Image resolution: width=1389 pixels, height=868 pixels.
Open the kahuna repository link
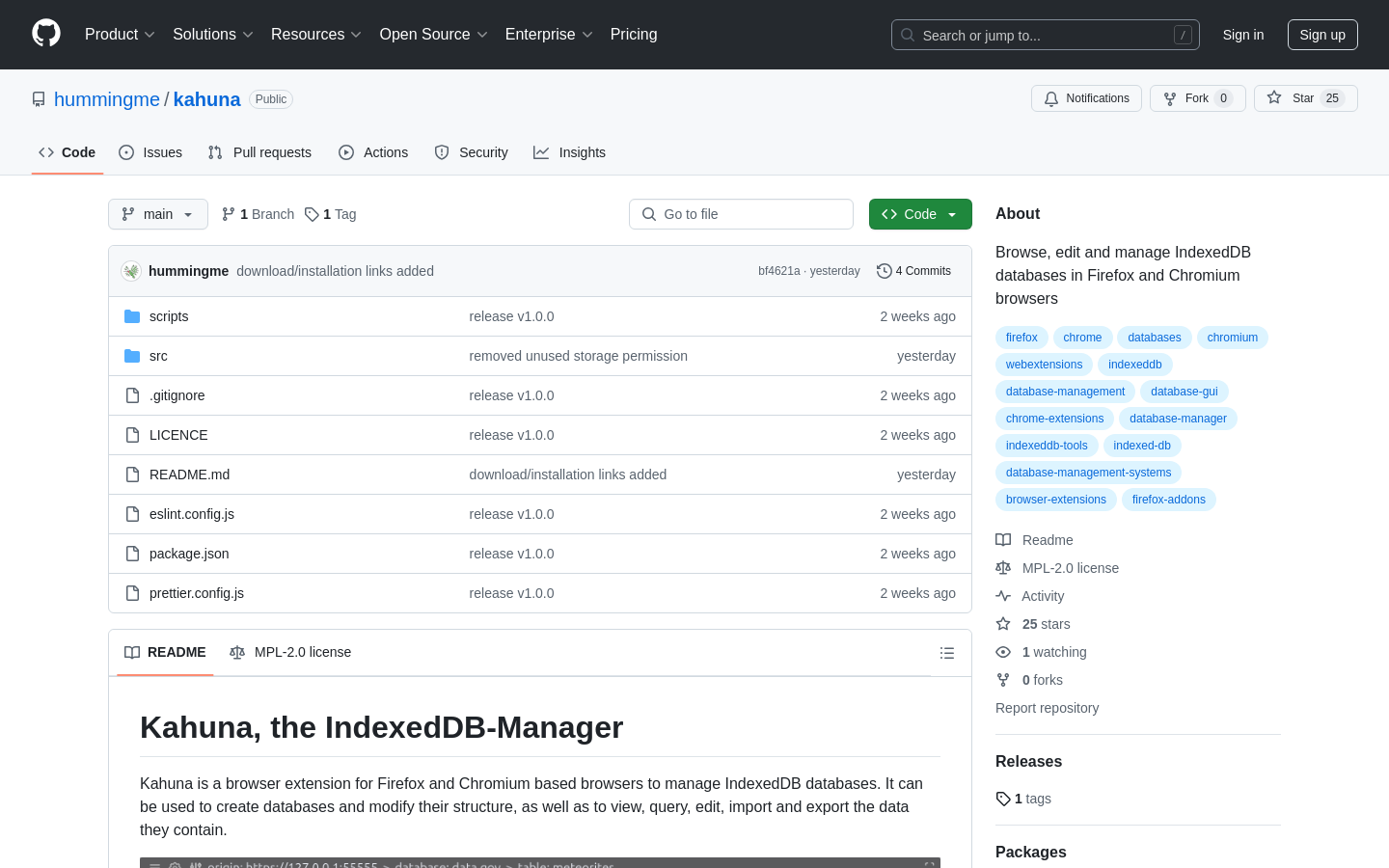point(207,99)
